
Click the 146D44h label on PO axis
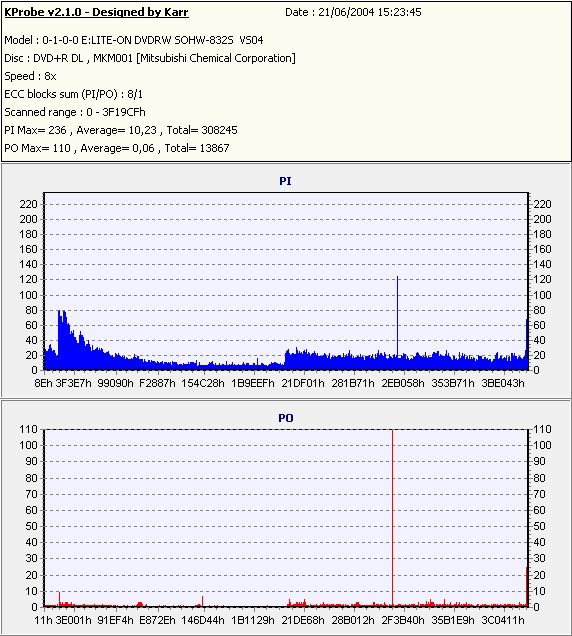pyautogui.click(x=202, y=620)
